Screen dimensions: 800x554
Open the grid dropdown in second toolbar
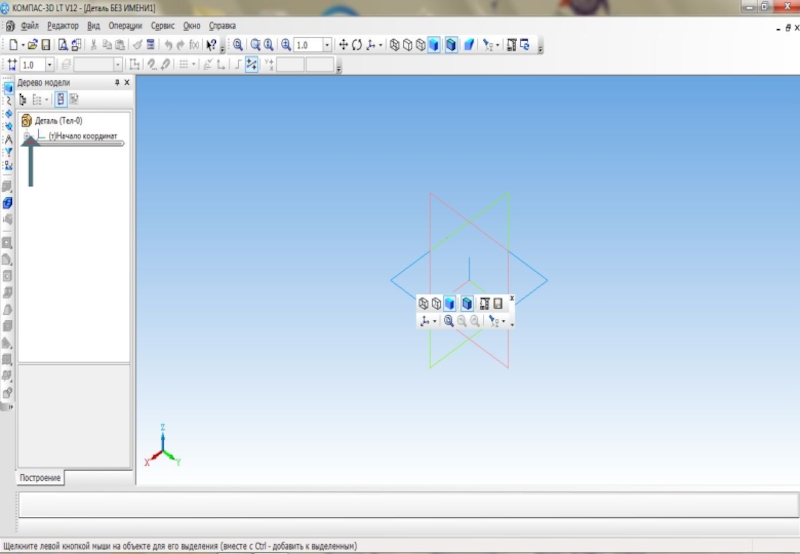point(193,65)
